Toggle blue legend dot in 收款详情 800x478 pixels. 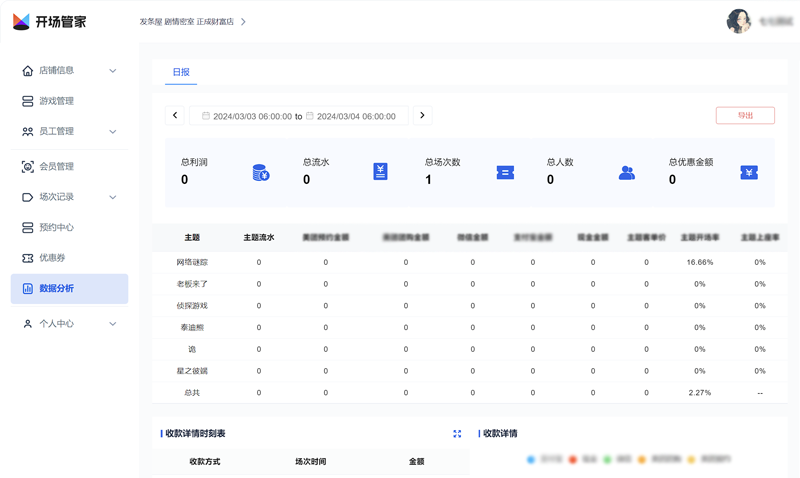tap(531, 460)
